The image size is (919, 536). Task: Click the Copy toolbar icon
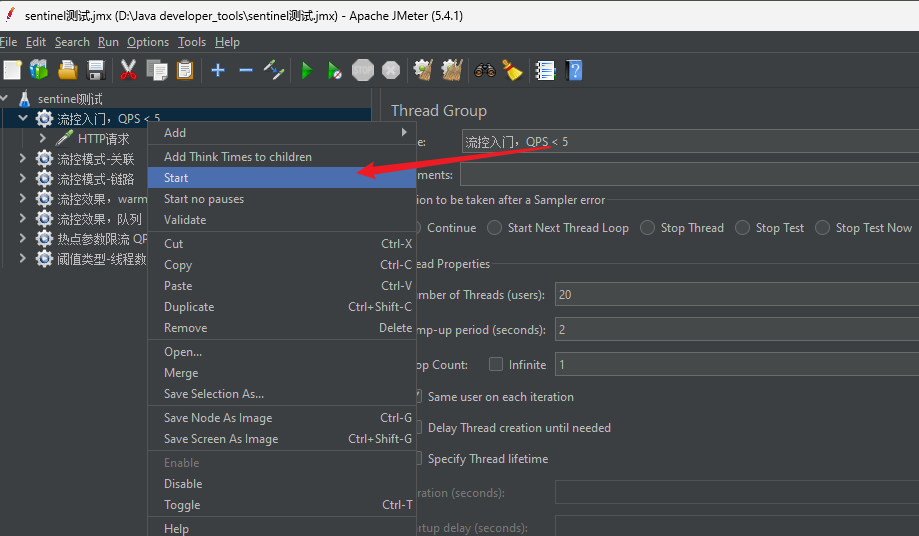(156, 70)
